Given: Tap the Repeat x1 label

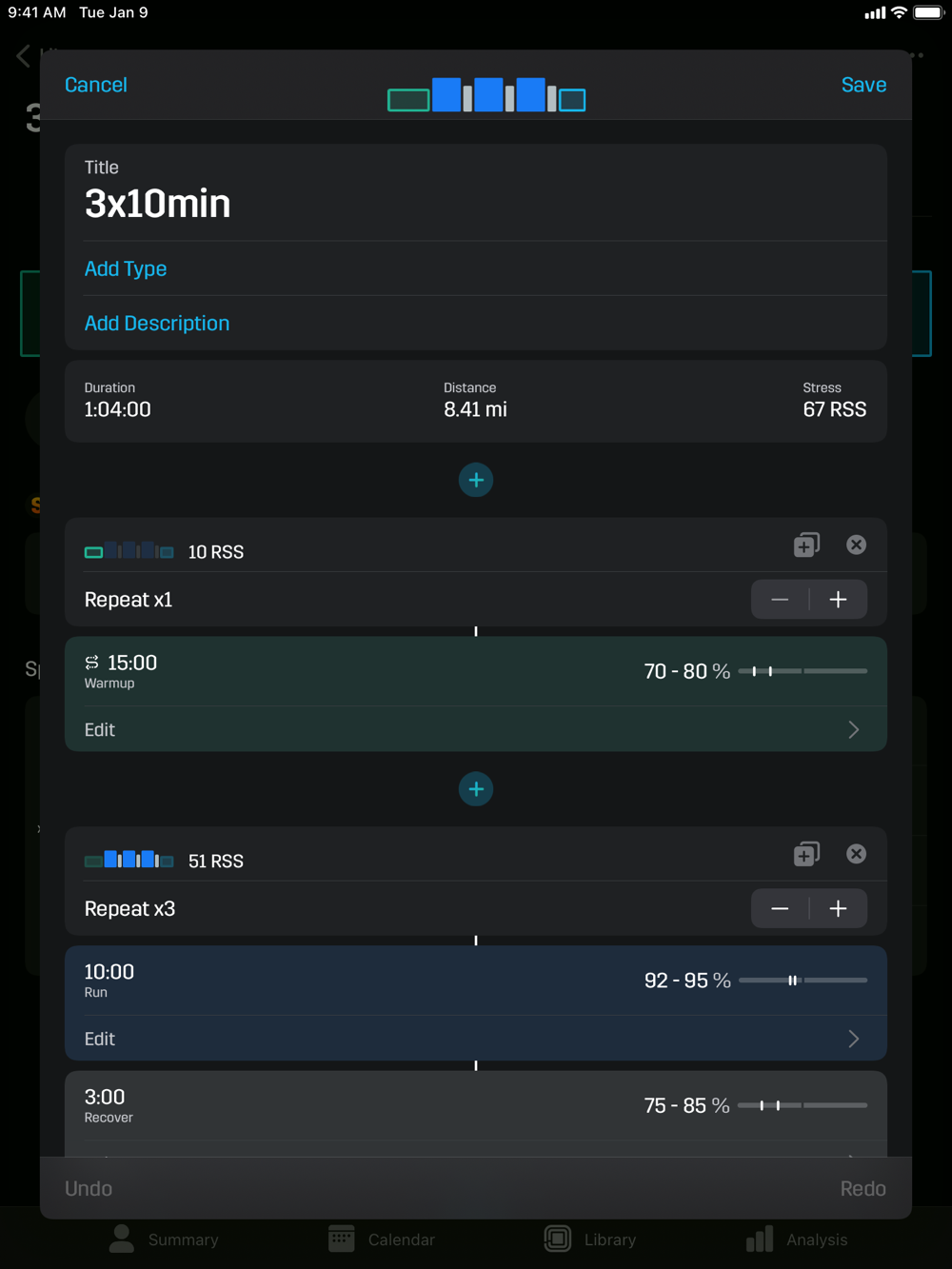Looking at the screenshot, I should pyautogui.click(x=129, y=600).
